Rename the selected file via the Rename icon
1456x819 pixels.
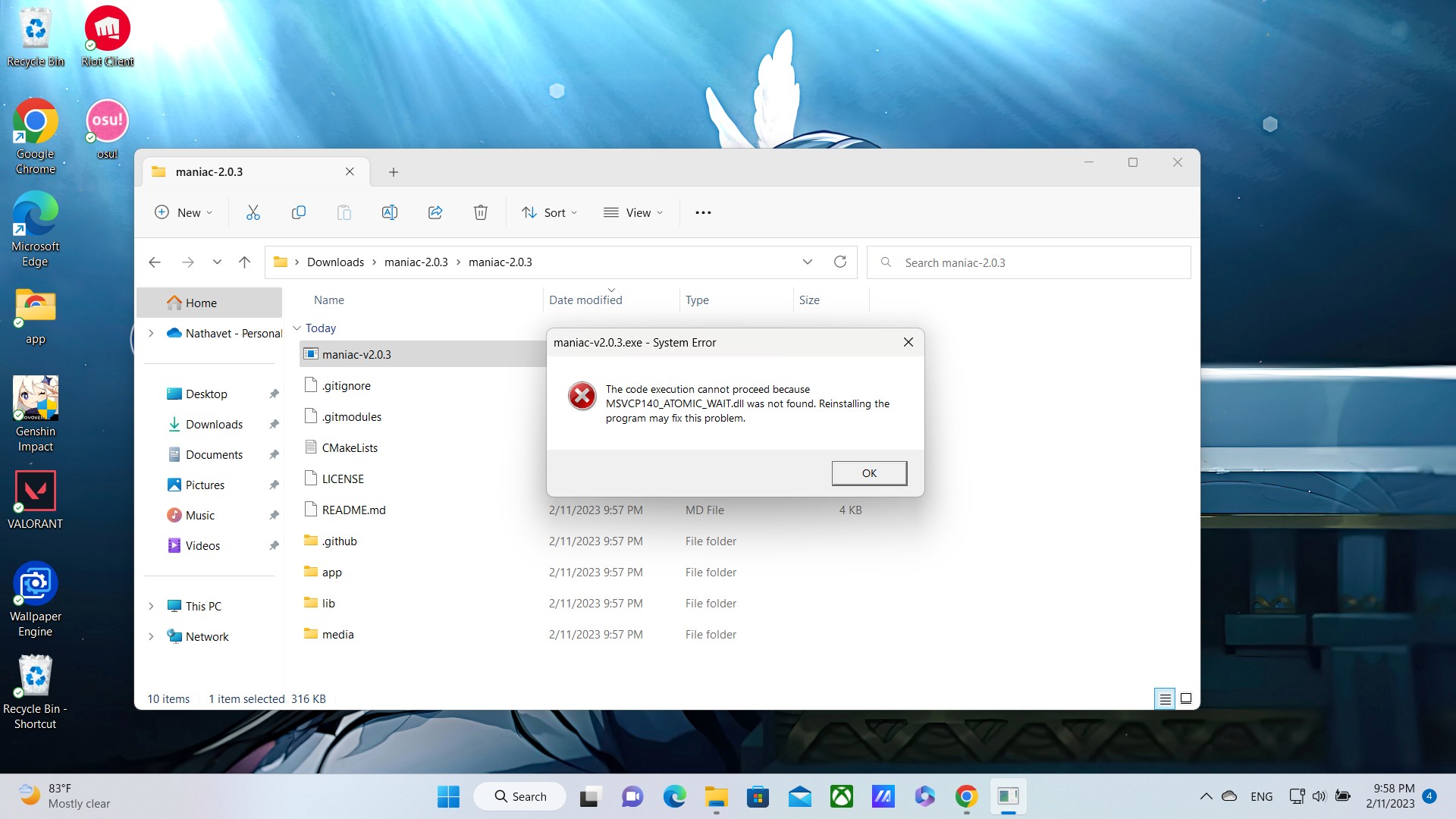coord(390,212)
